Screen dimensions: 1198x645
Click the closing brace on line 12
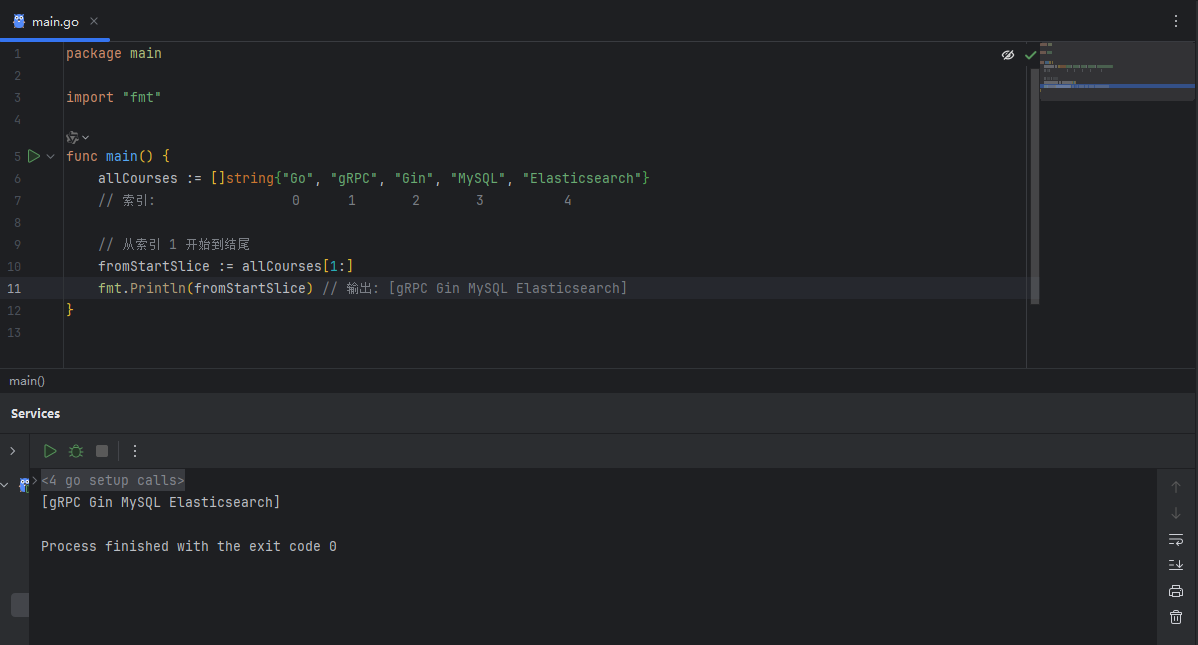(x=70, y=310)
